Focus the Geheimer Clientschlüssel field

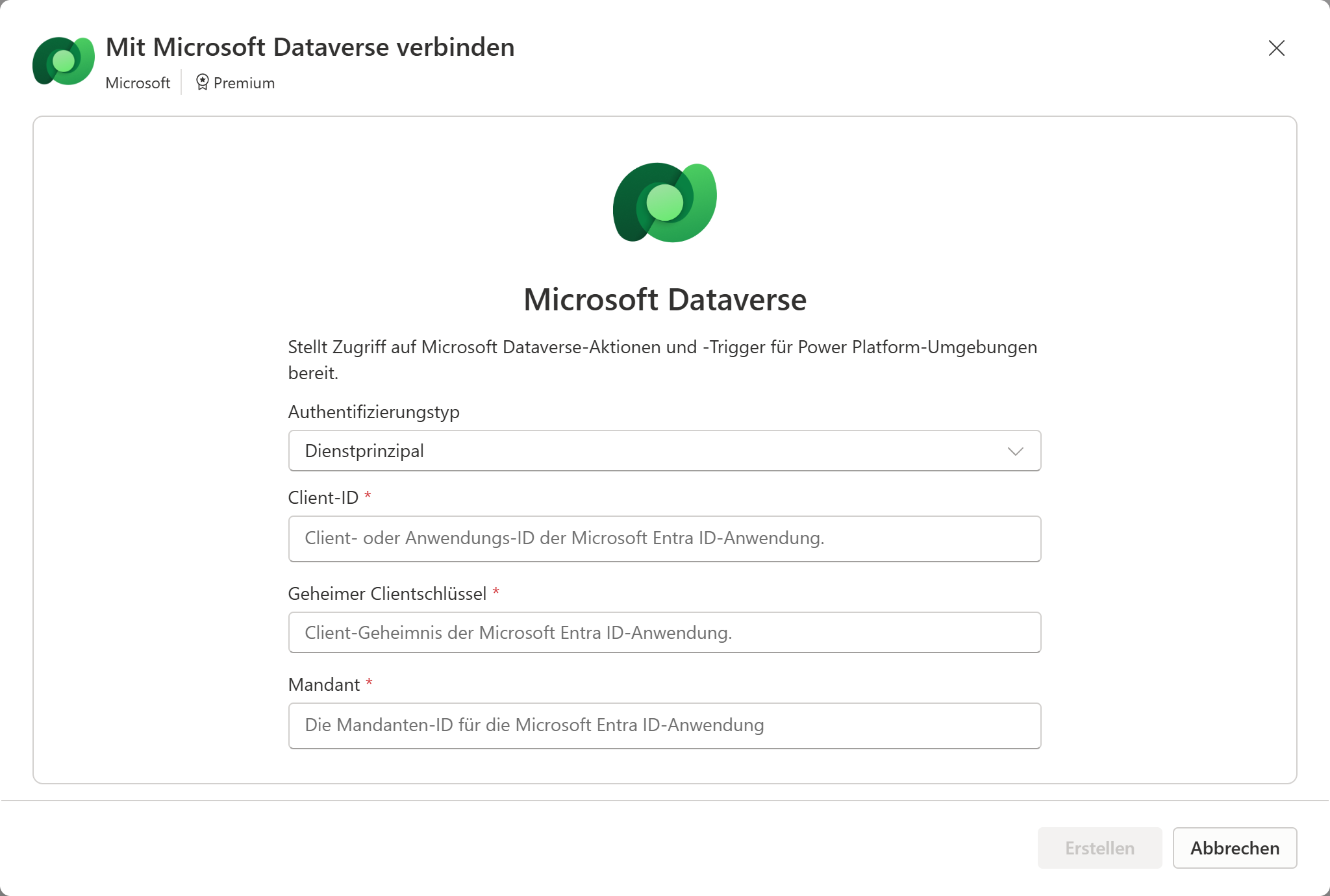(x=664, y=632)
